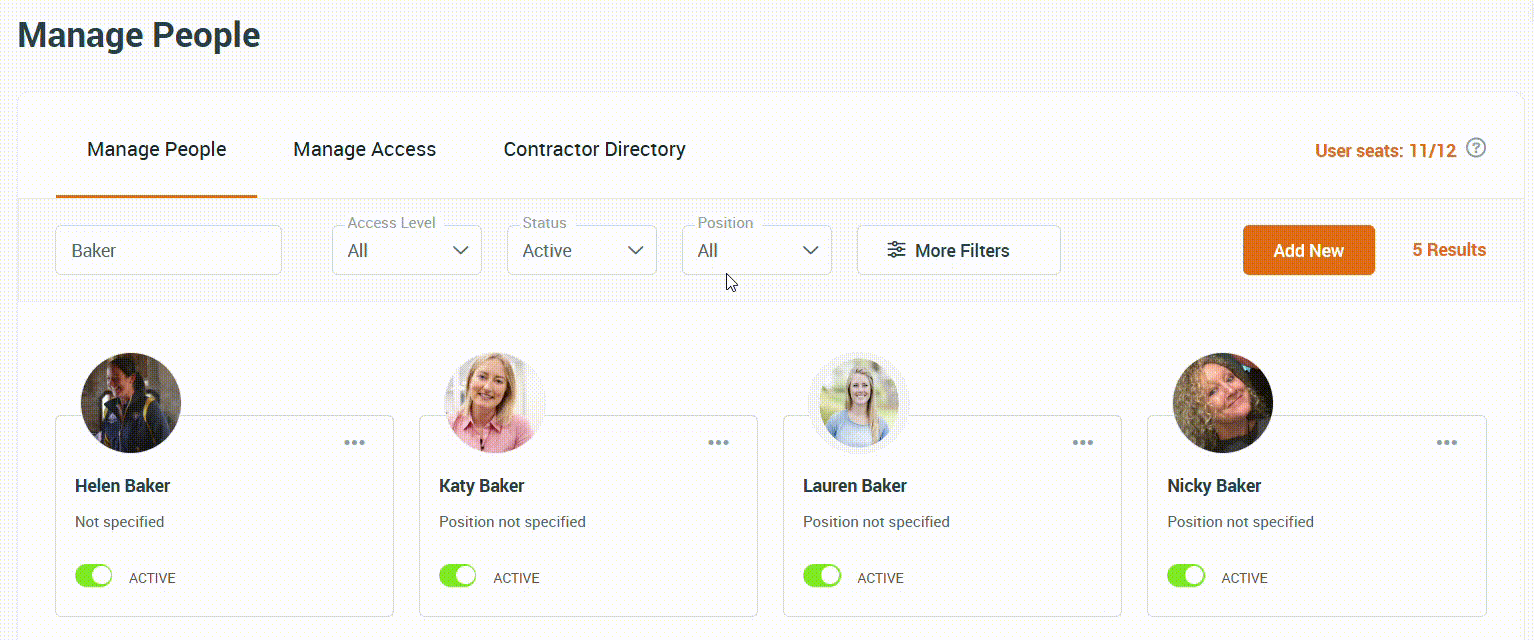Image resolution: width=1534 pixels, height=640 pixels.
Task: Expand the Access Level dropdown
Action: coord(407,251)
